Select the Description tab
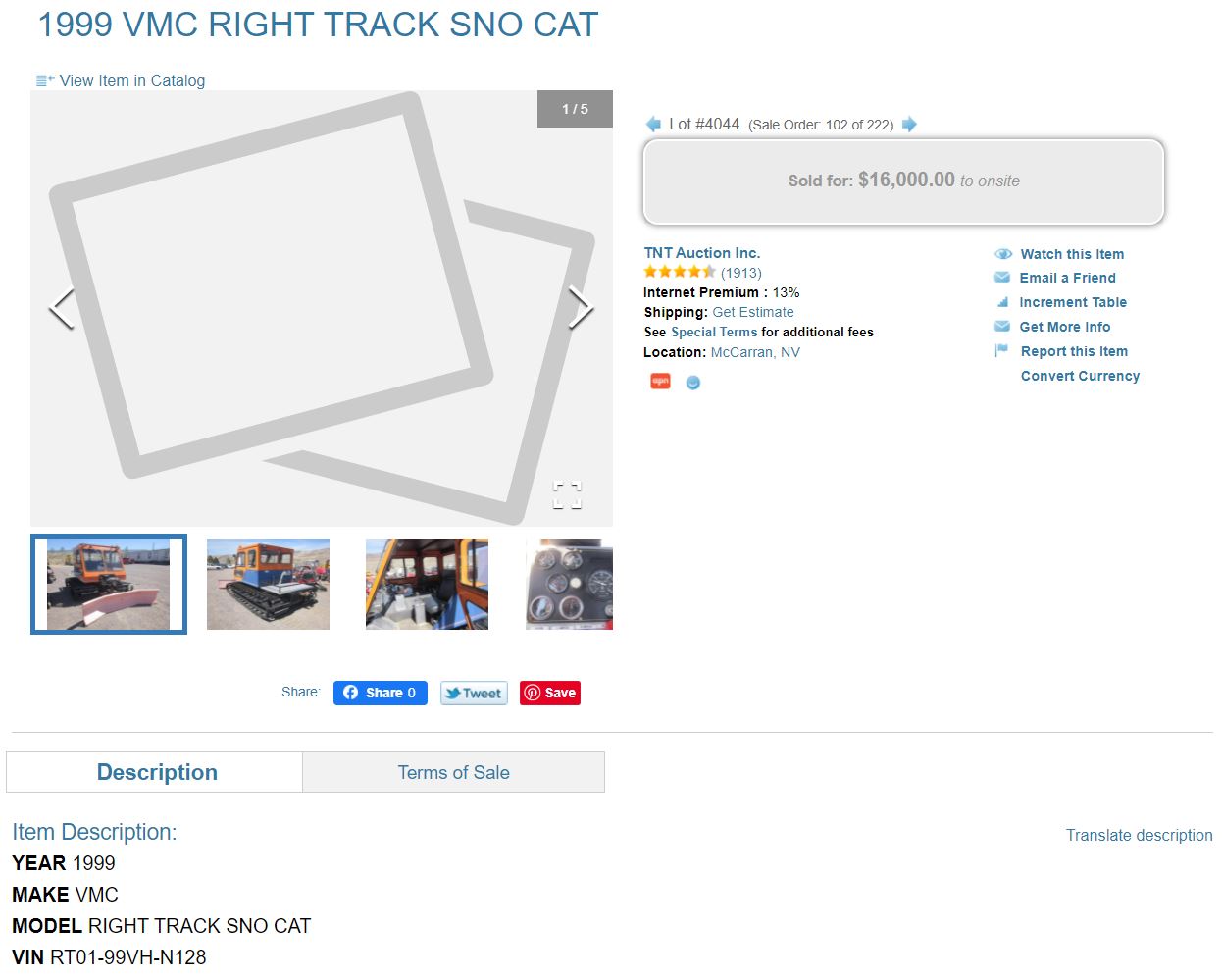Screen dimensions: 1222x980 pyautogui.click(x=157, y=772)
